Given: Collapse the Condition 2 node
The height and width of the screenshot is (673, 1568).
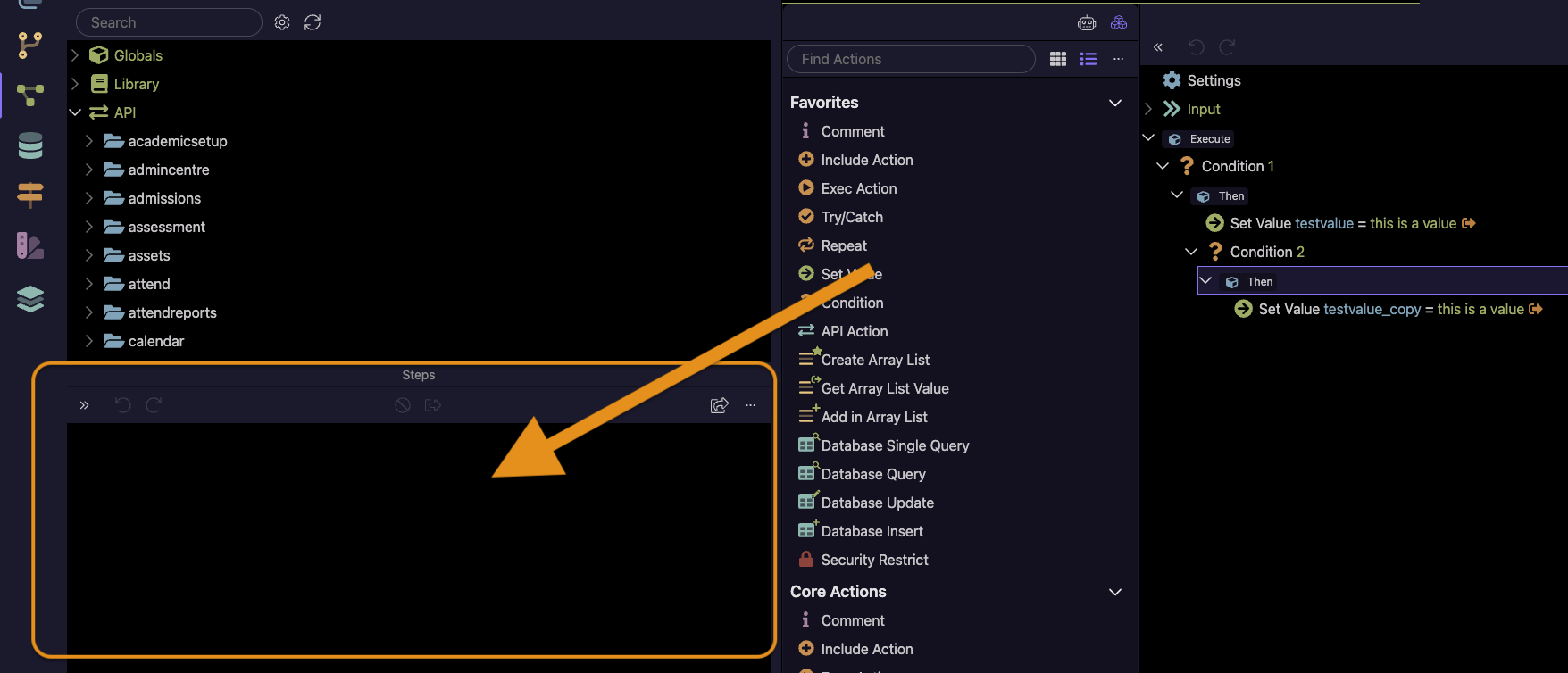Looking at the screenshot, I should (1191, 252).
